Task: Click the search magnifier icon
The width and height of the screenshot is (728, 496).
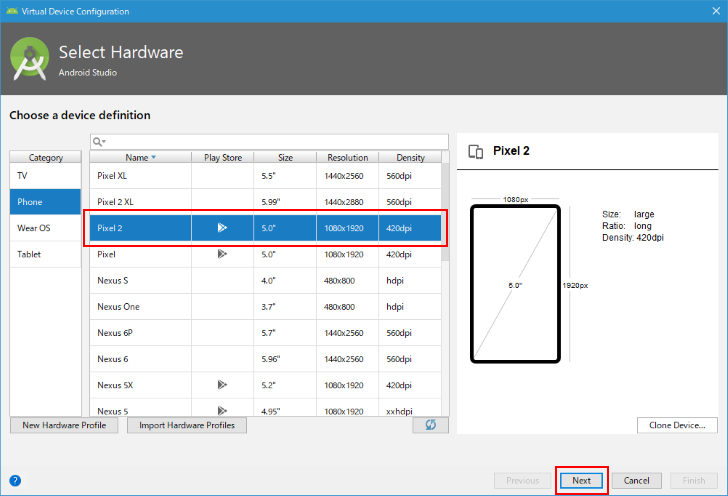Action: coord(98,142)
